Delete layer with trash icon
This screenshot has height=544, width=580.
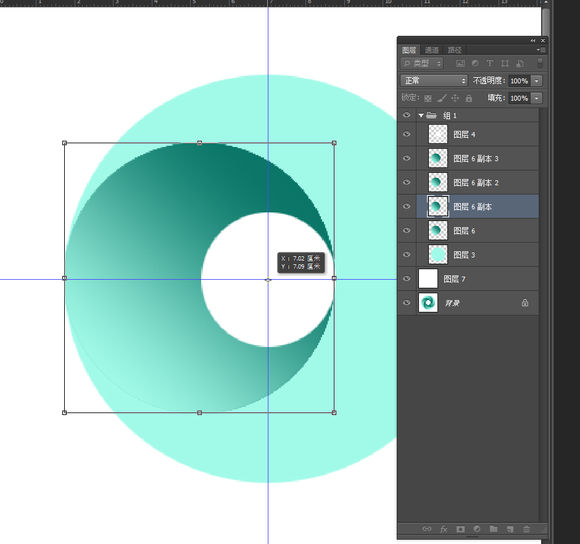pos(526,529)
